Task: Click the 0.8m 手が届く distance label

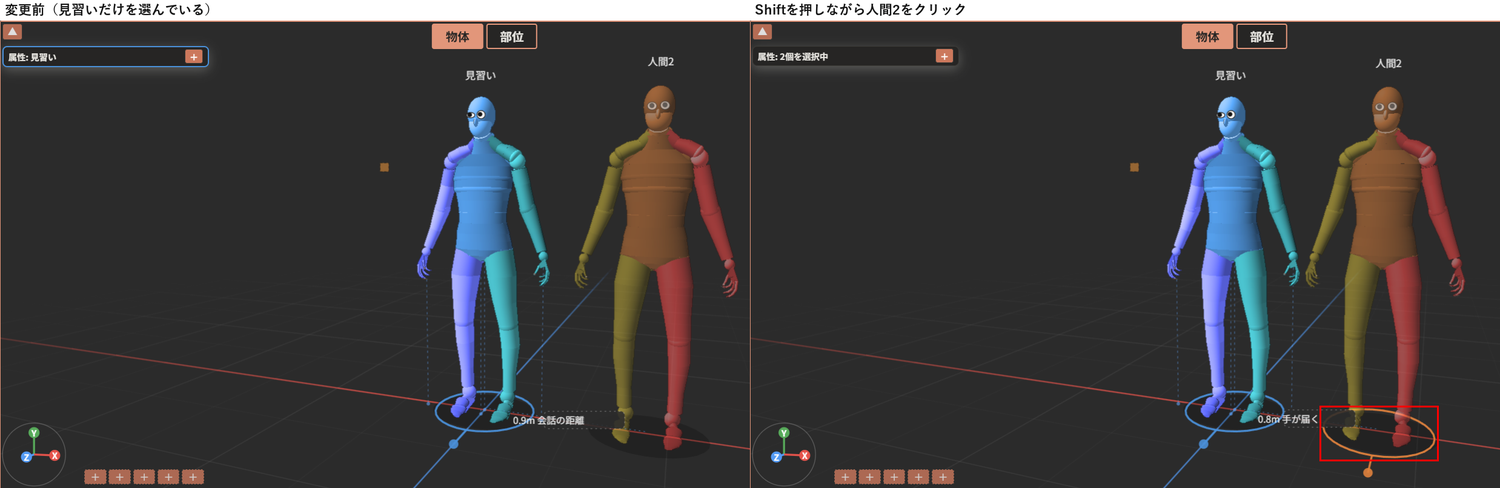Action: 1288,420
